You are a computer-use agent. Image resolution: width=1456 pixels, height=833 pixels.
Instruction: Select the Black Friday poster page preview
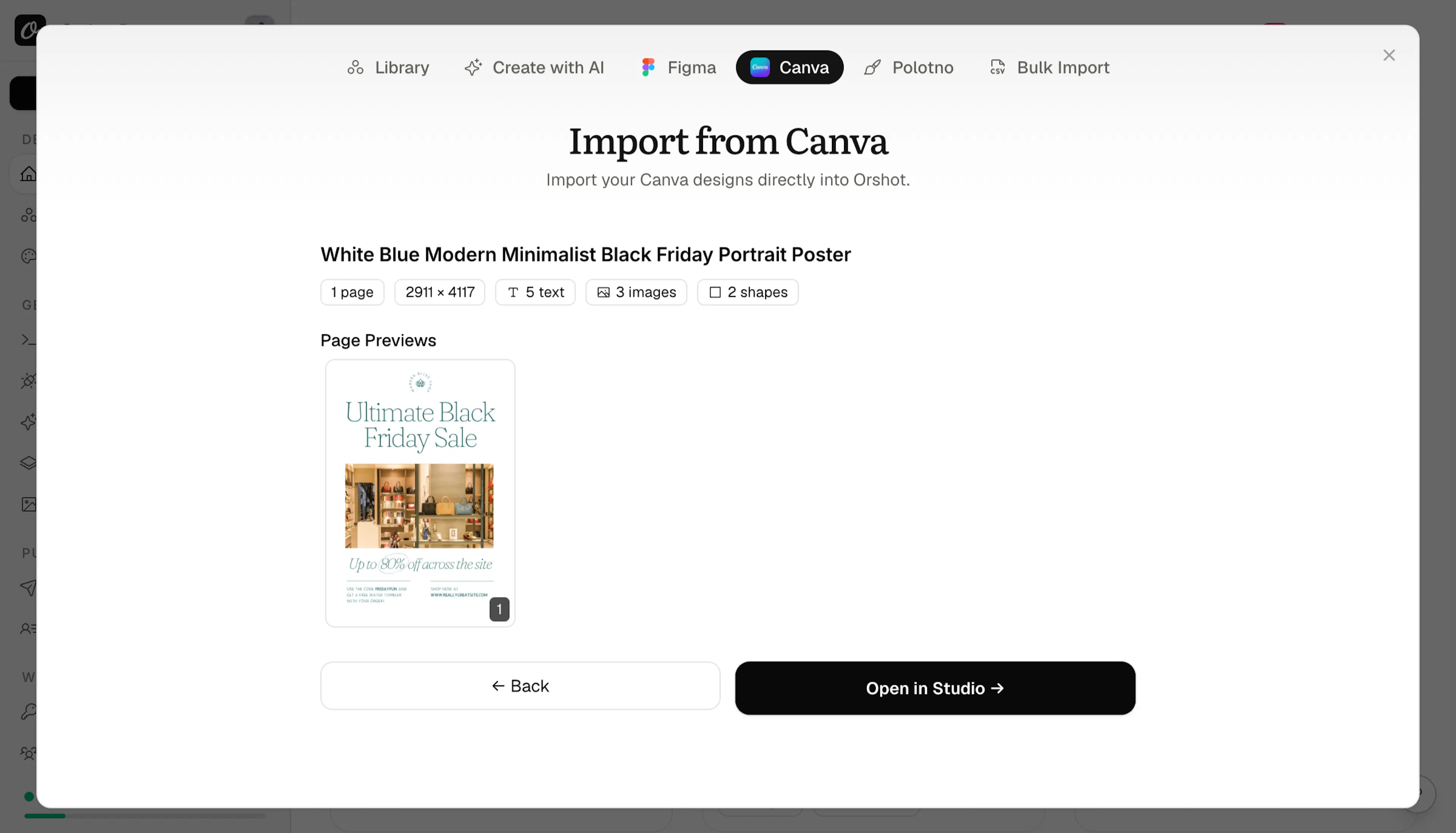(x=420, y=493)
